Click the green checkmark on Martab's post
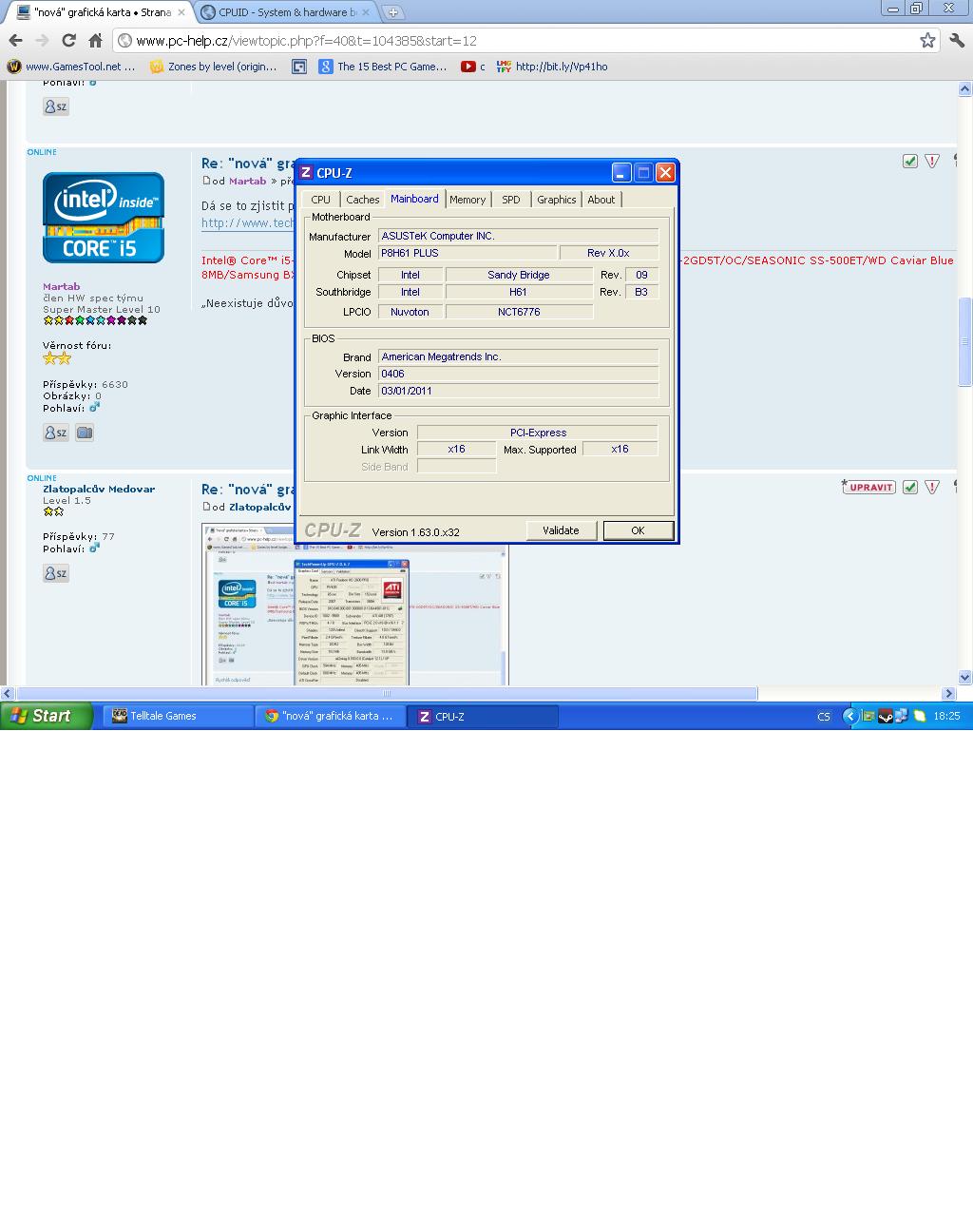The width and height of the screenshot is (973, 1232). (x=910, y=161)
